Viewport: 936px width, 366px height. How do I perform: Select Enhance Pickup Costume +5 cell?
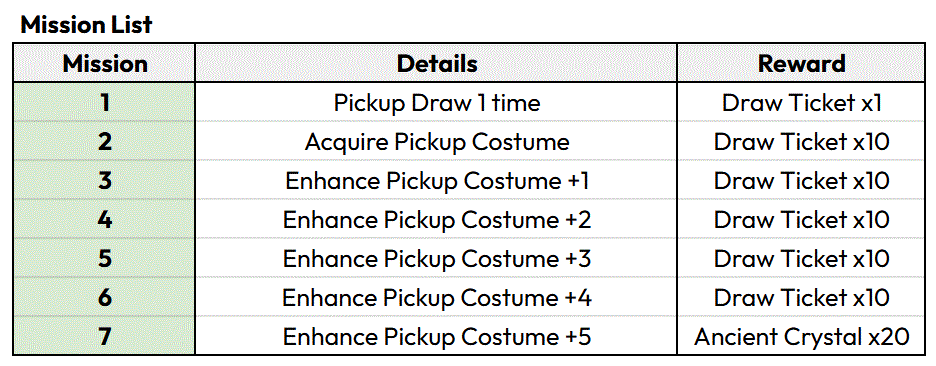pyautogui.click(x=436, y=336)
